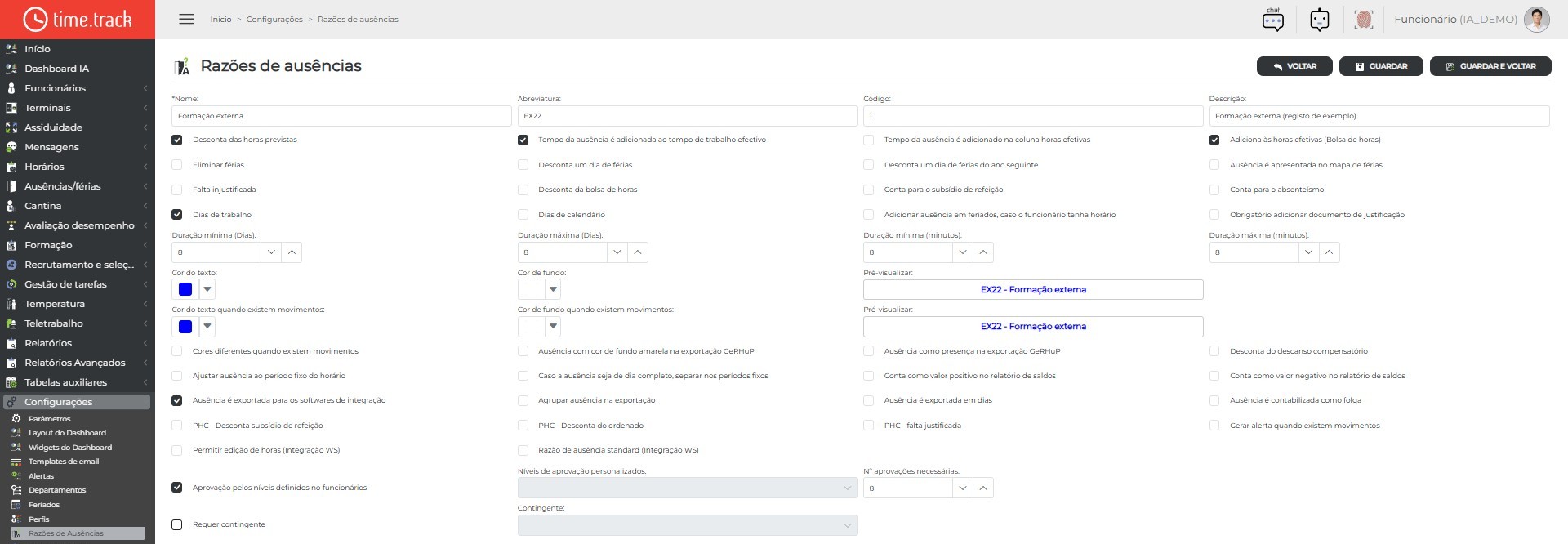
Task: Click the Departamentos submenu icon
Action: pyautogui.click(x=16, y=490)
